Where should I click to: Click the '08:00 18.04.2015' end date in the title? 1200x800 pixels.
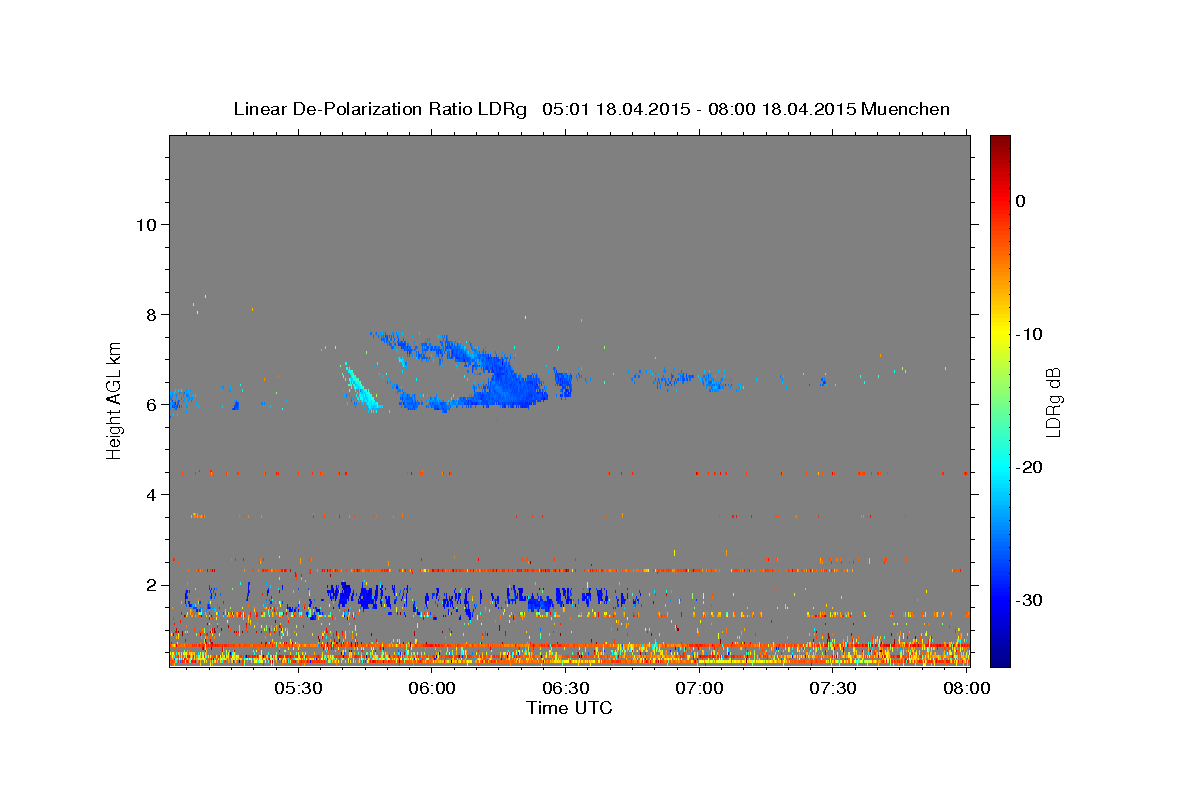click(x=783, y=109)
